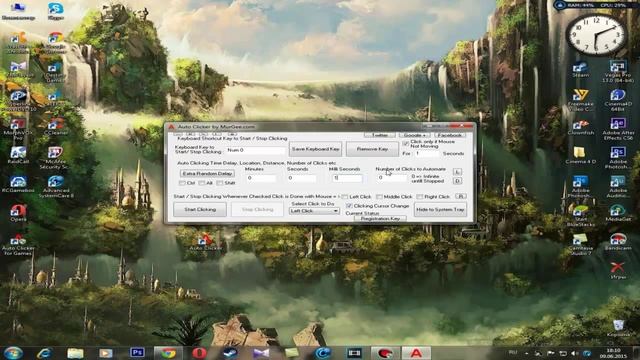The image size is (640, 360).
Task: Open Adobe After Effects CS6 shortcut
Action: pyautogui.click(x=618, y=129)
